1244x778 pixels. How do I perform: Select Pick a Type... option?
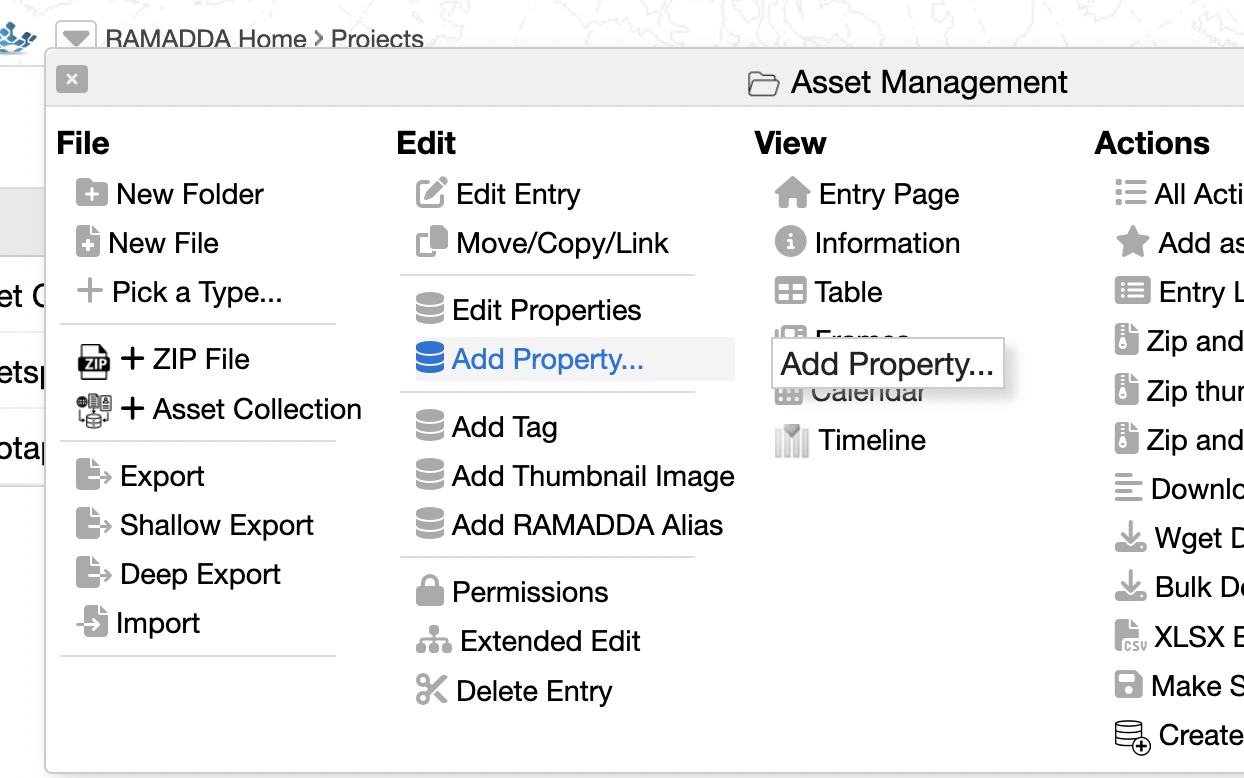pos(197,292)
